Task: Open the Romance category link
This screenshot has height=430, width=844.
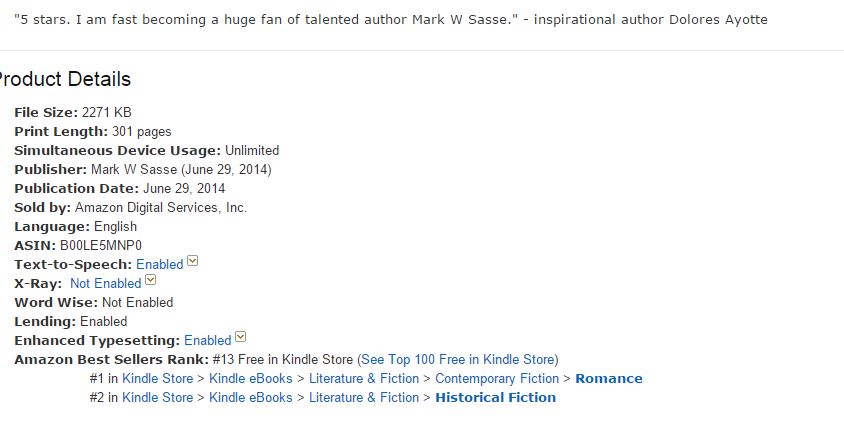Action: coord(609,379)
